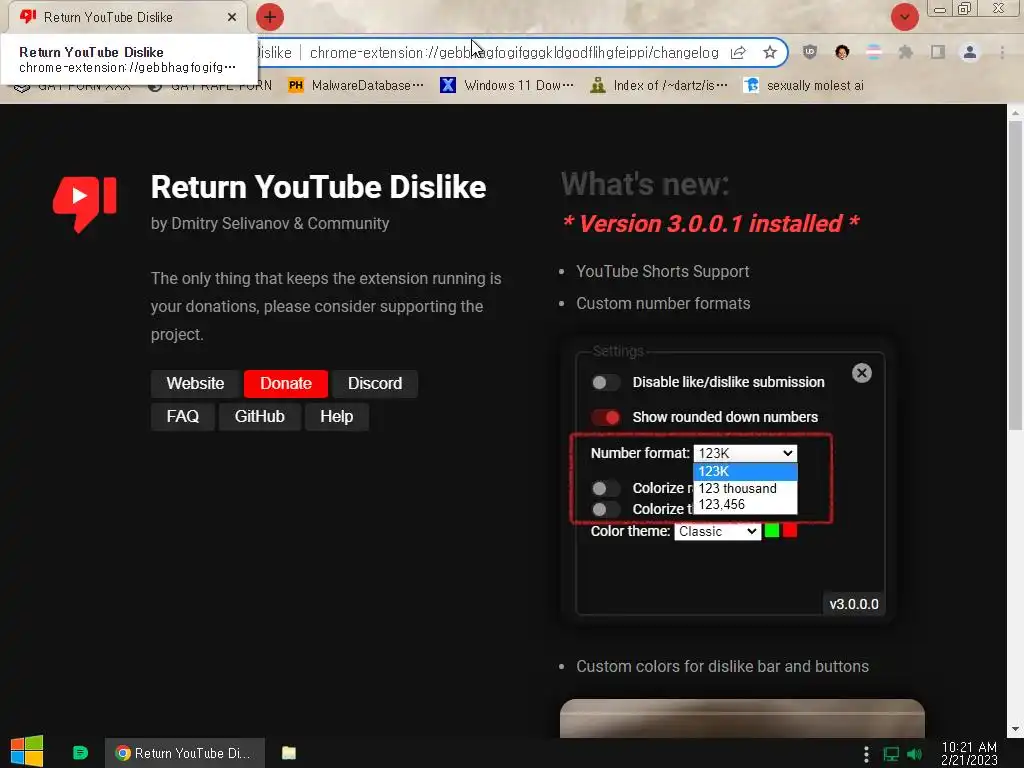
Task: Click the Chrome taskbar item Return YouTube Di…
Action: pos(185,753)
